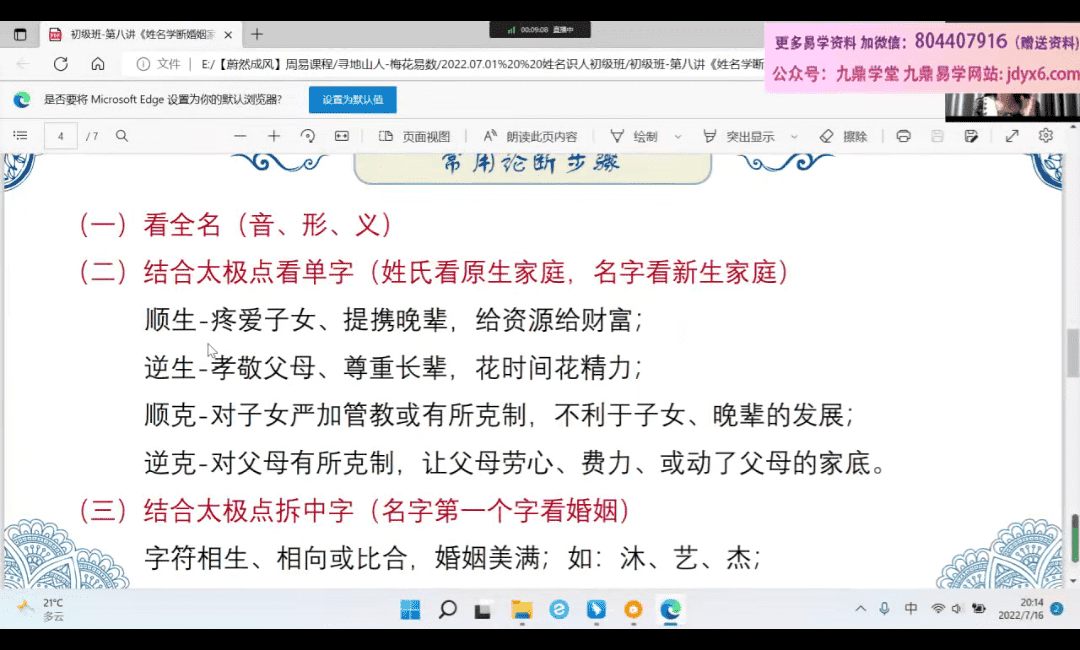The height and width of the screenshot is (650, 1080).
Task: Print the PDF document
Action: [x=904, y=136]
